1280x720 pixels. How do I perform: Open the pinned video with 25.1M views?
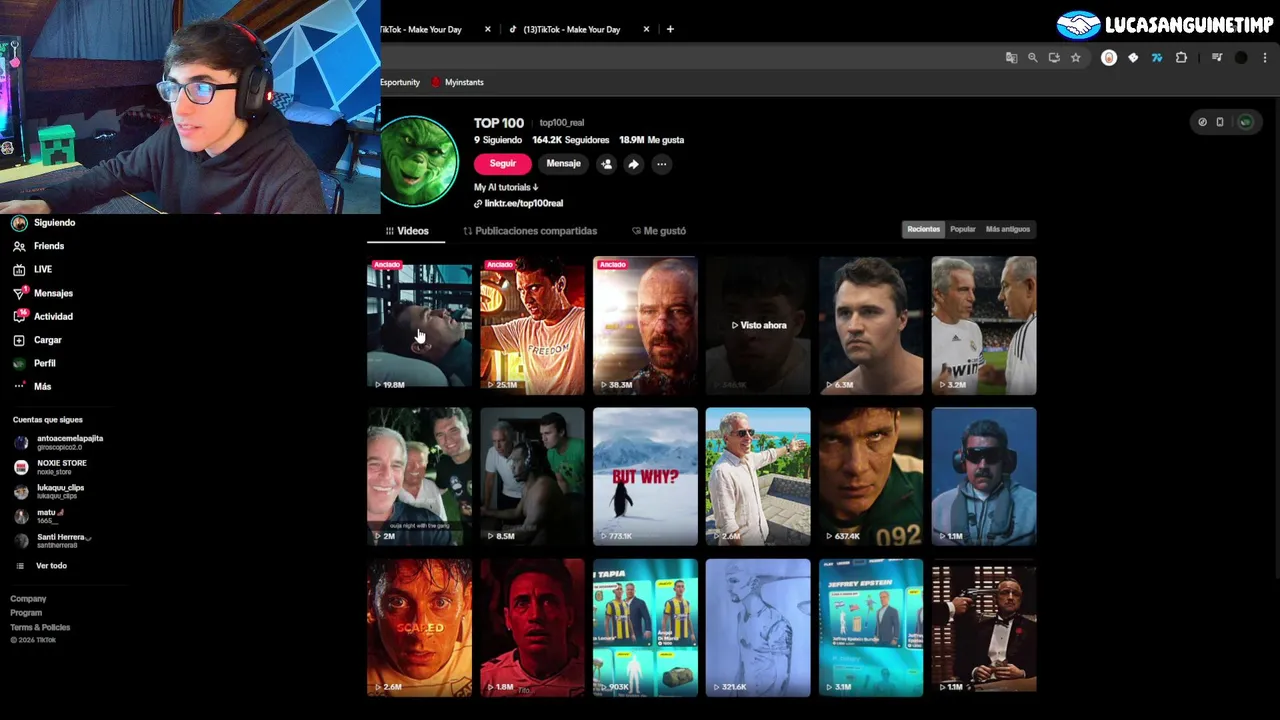pyautogui.click(x=532, y=325)
